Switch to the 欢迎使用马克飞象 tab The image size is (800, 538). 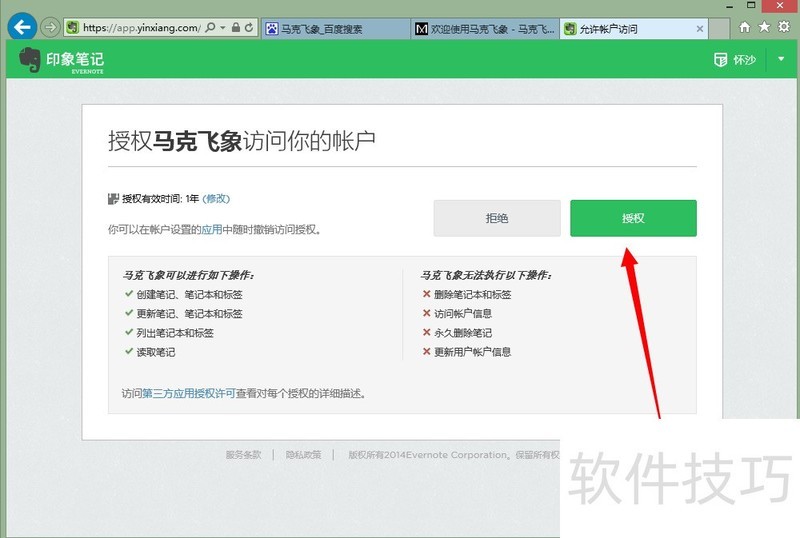(485, 29)
